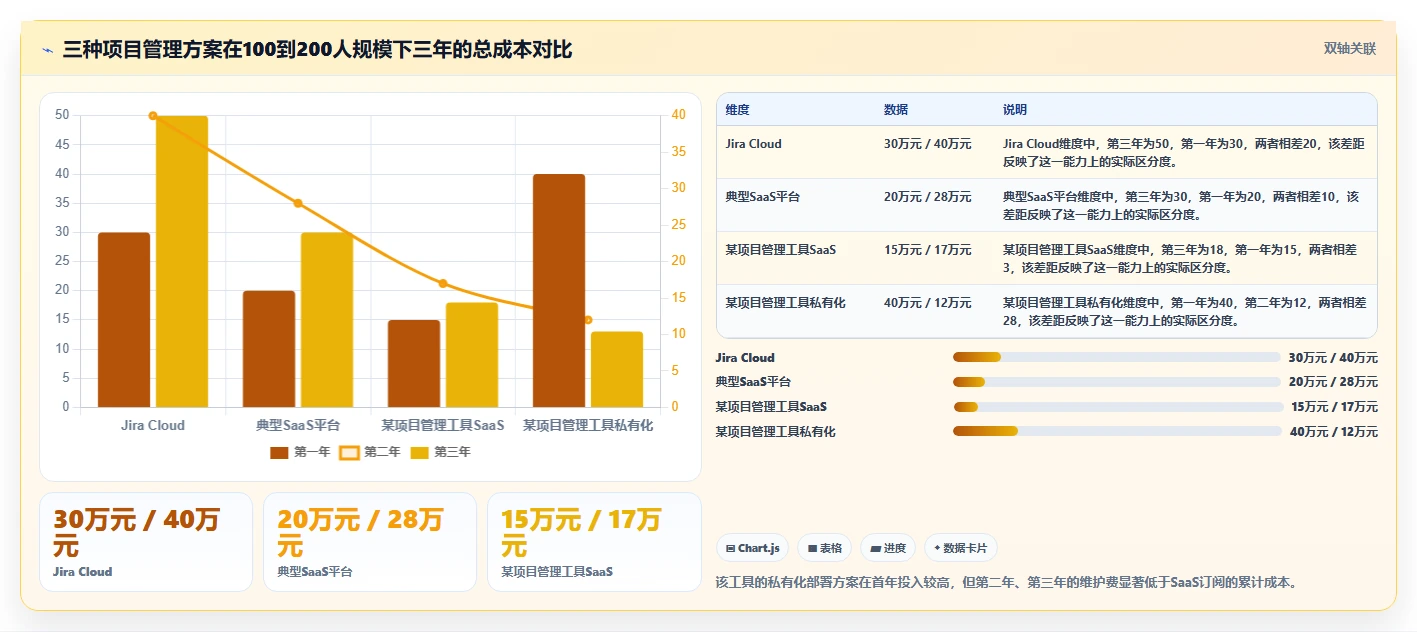The height and width of the screenshot is (632, 1417).
Task: Open the 某项目管理工具SaaS data card
Action: [x=594, y=542]
